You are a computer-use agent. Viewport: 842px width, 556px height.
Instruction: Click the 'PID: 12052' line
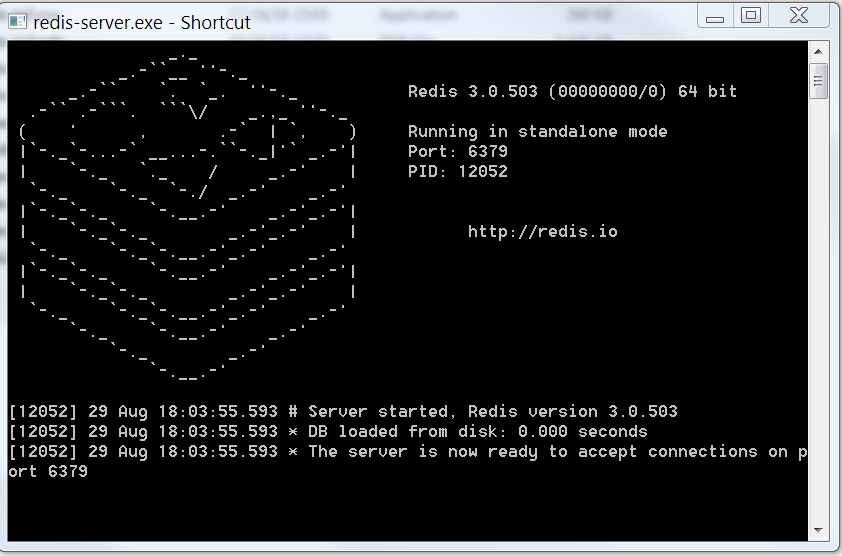coord(458,171)
